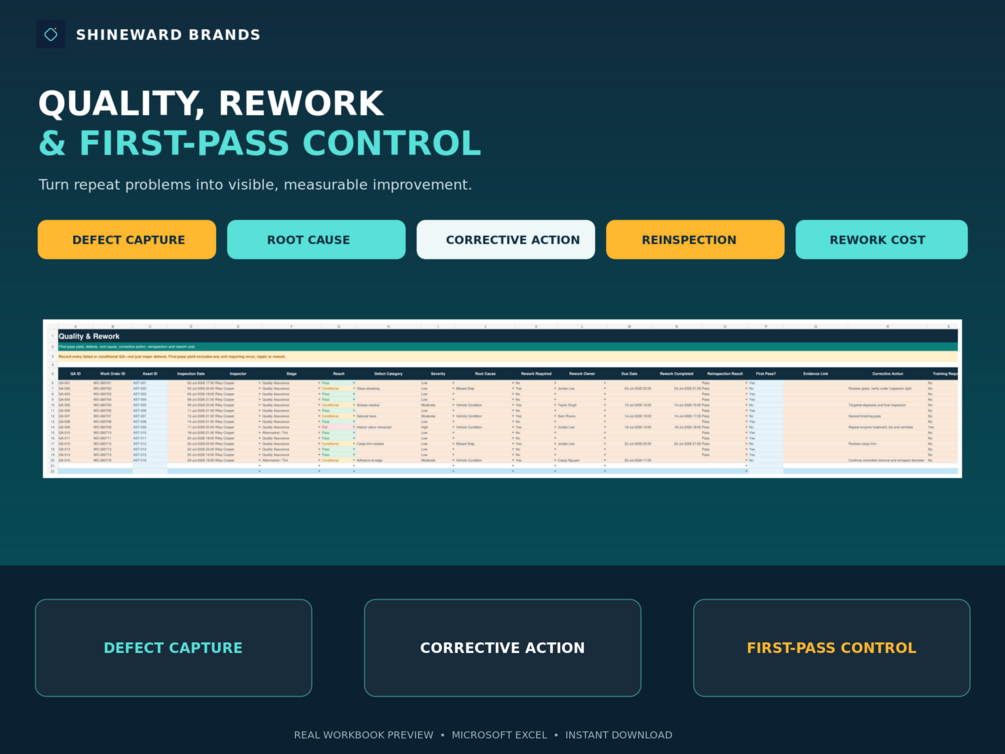Click "INSTANT DOWNLOAD" footer text
The height and width of the screenshot is (754, 1005).
[619, 735]
